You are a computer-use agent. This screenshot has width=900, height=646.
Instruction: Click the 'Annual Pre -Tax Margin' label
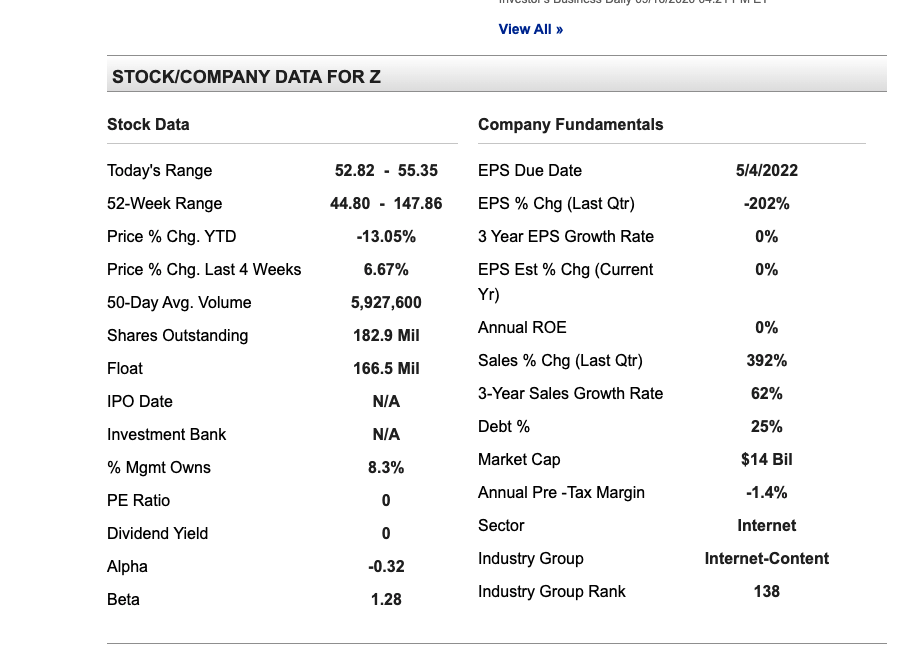point(561,493)
